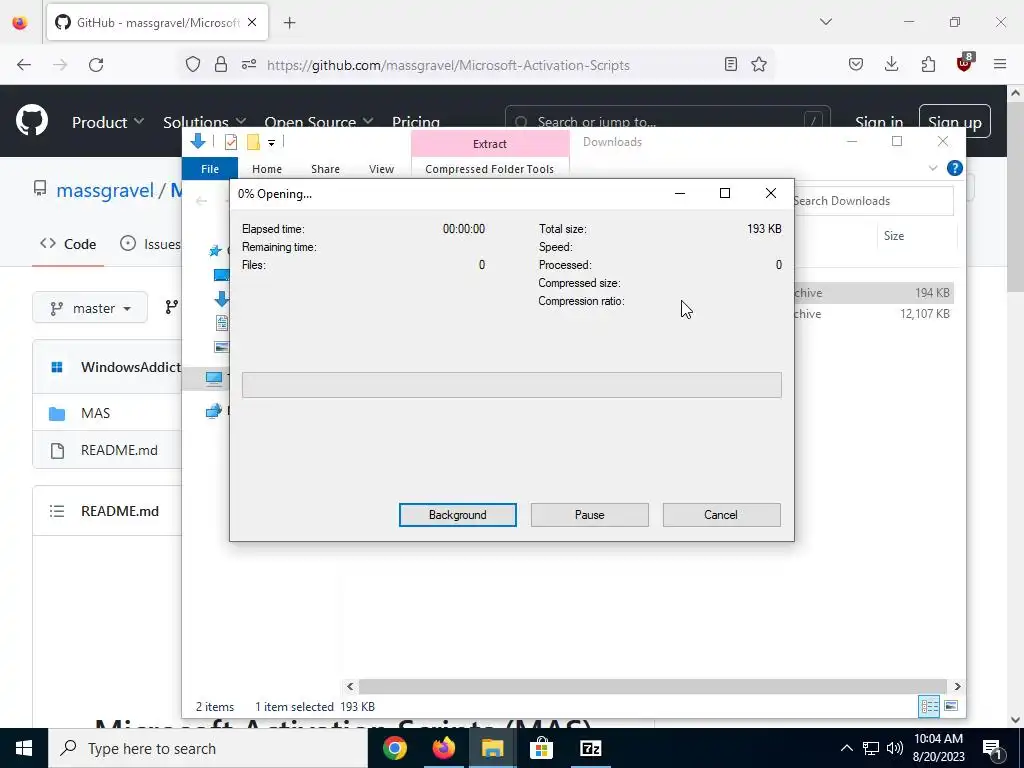Viewport: 1024px width, 768px height.
Task: Toggle Firefox reader view icon
Action: pos(731,64)
